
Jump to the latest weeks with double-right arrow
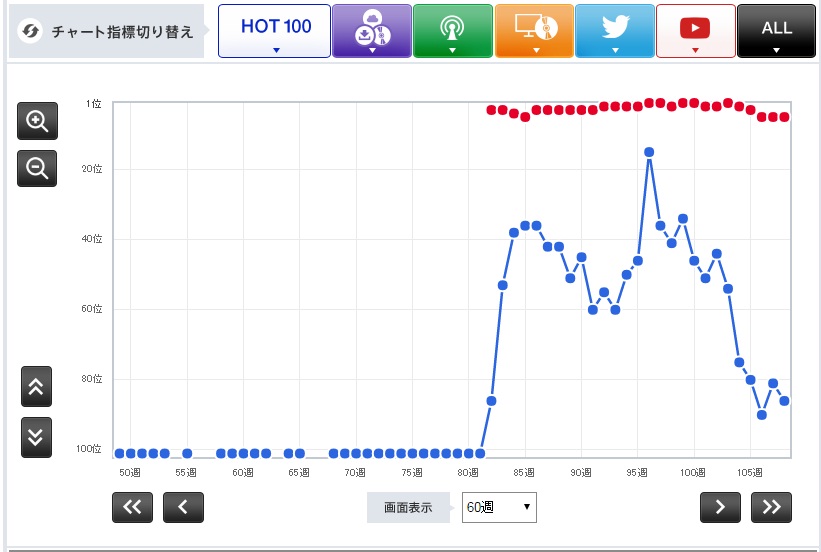pos(771,506)
